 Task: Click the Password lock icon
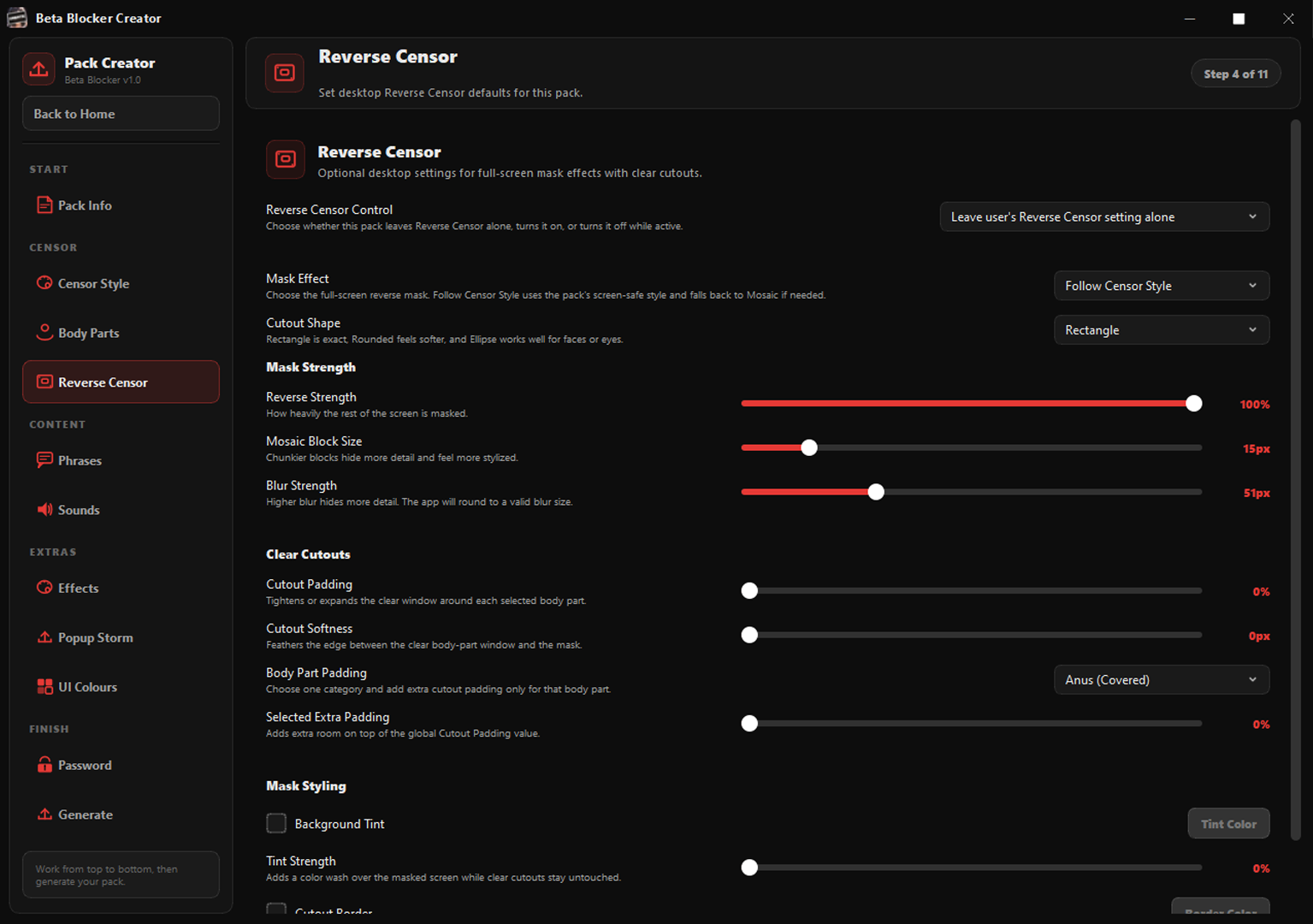pyautogui.click(x=44, y=765)
